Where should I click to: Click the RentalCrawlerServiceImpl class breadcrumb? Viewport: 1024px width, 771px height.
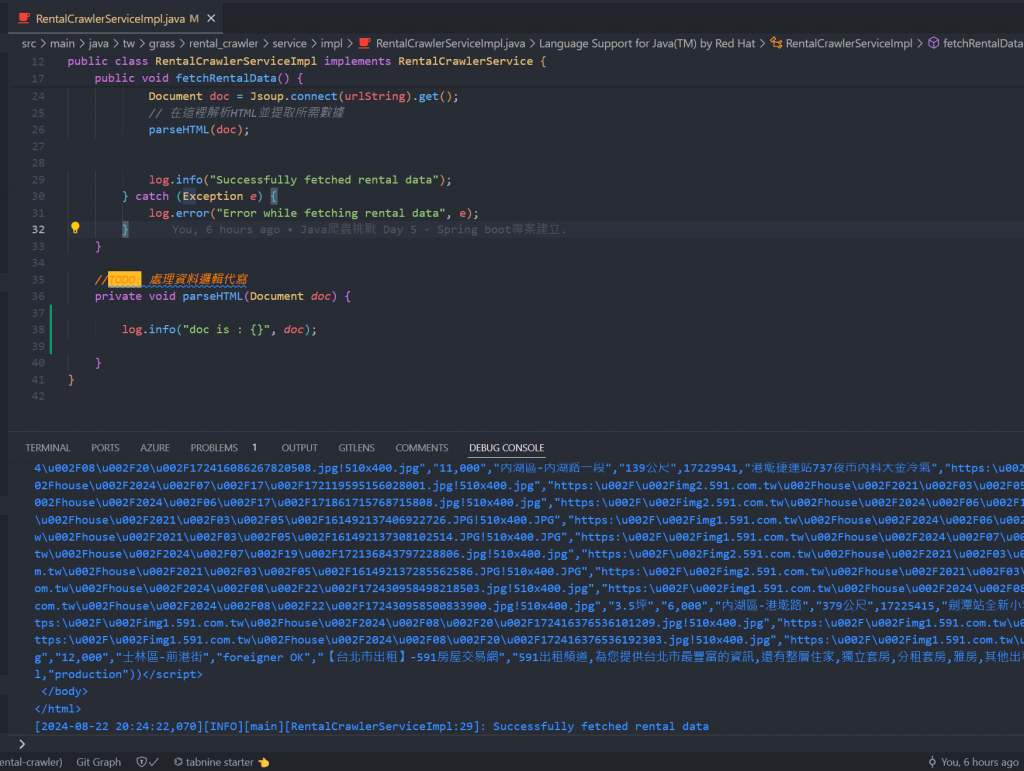click(849, 43)
